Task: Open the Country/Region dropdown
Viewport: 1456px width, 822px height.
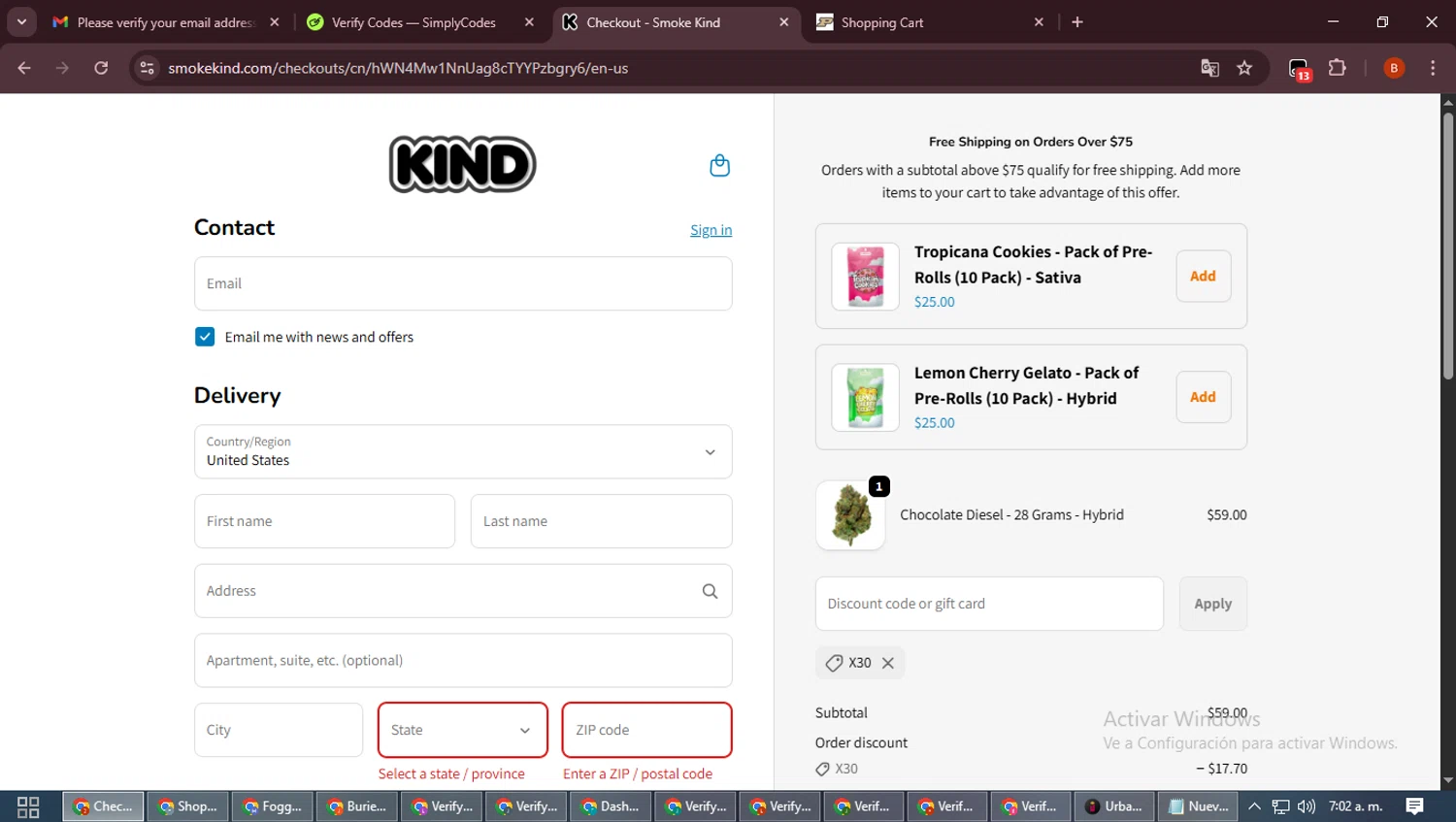Action: (x=463, y=451)
